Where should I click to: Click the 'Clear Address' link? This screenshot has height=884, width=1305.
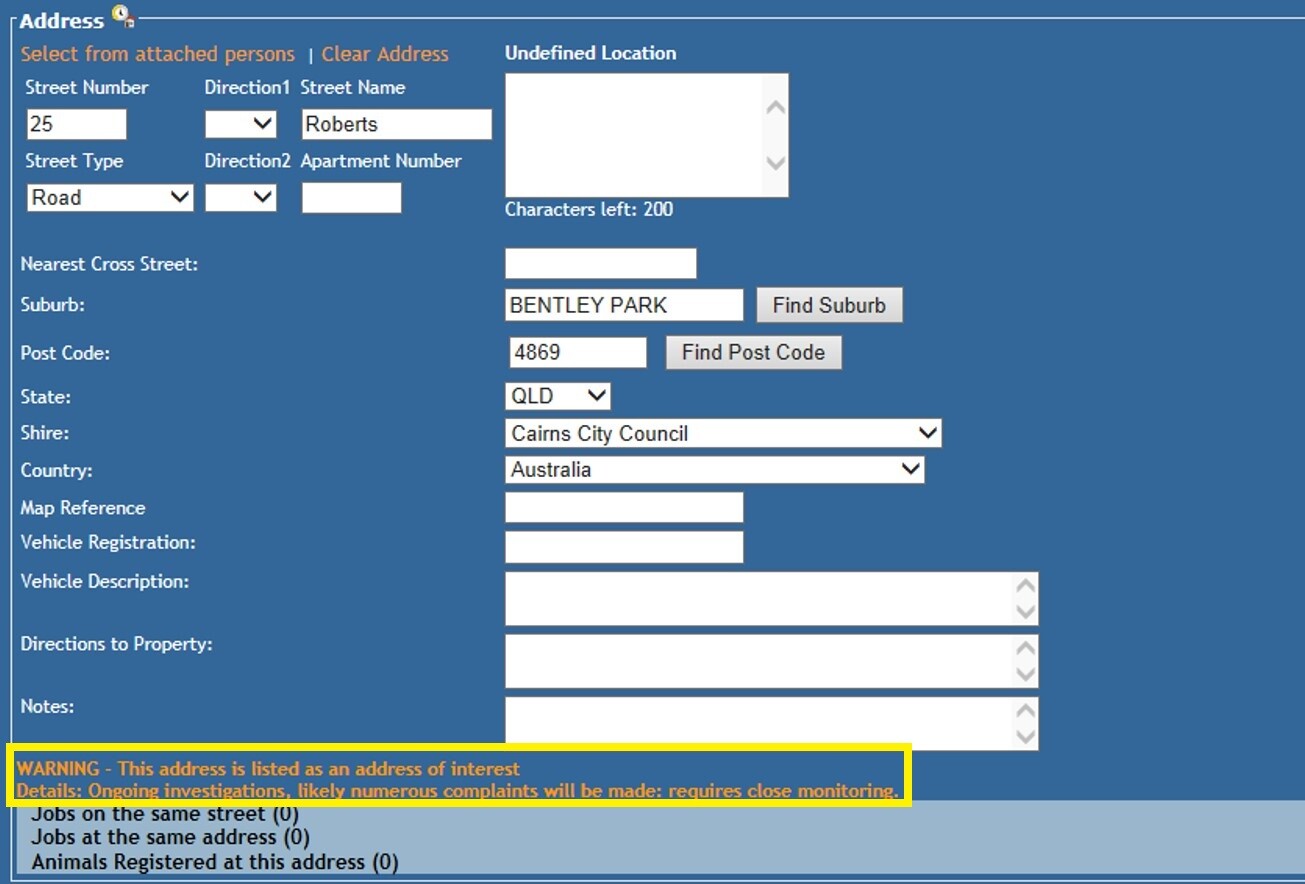click(385, 54)
